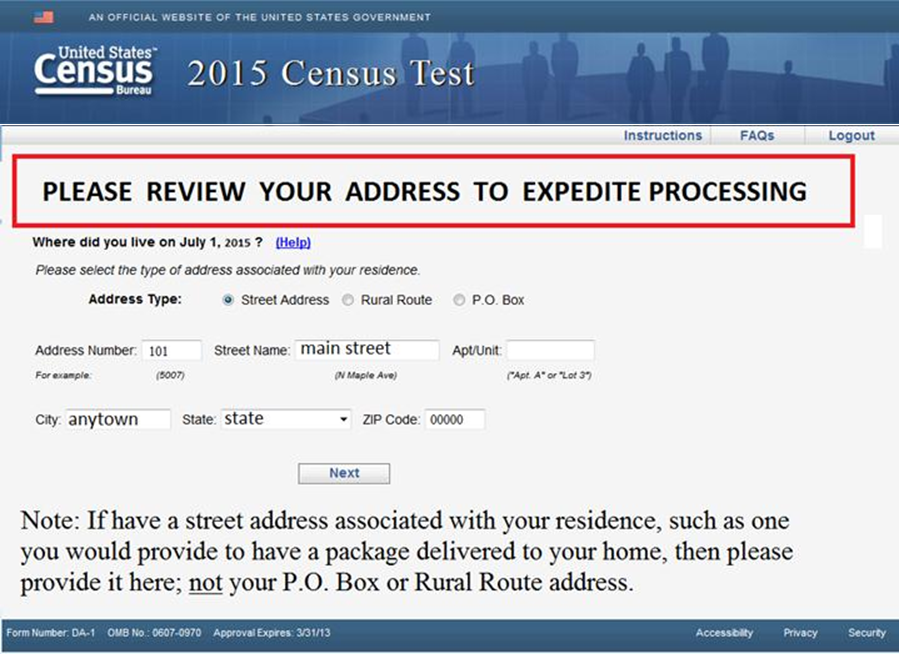Click the Next button
The image size is (899, 654).
344,473
